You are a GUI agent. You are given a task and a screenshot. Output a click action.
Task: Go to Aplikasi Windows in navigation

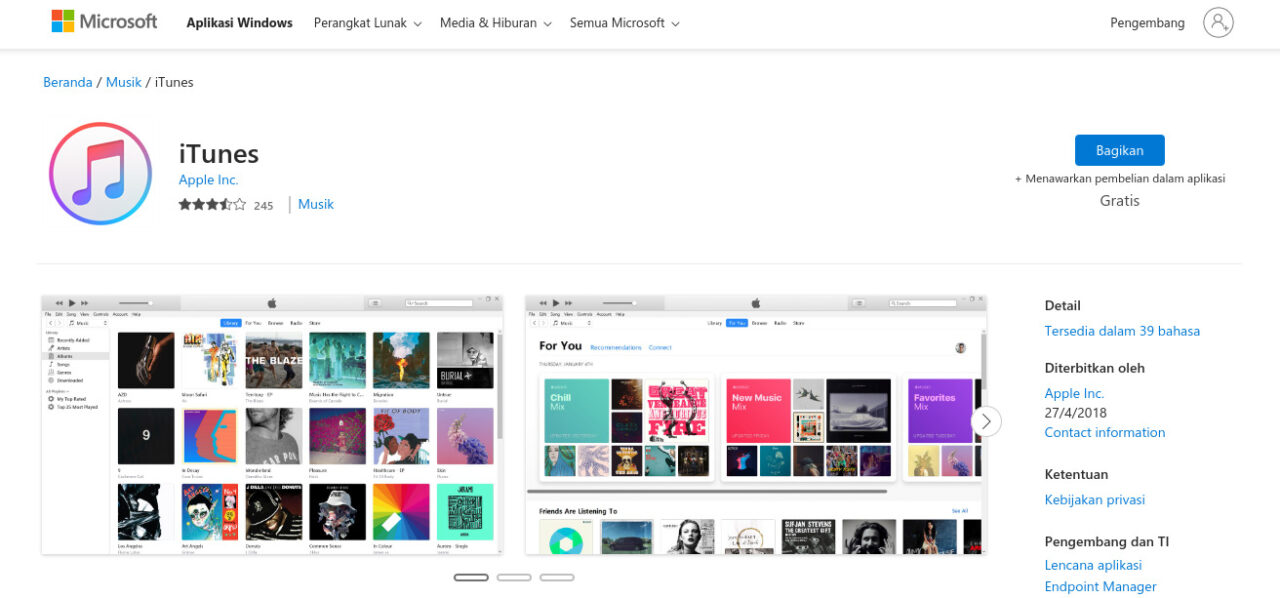(239, 23)
